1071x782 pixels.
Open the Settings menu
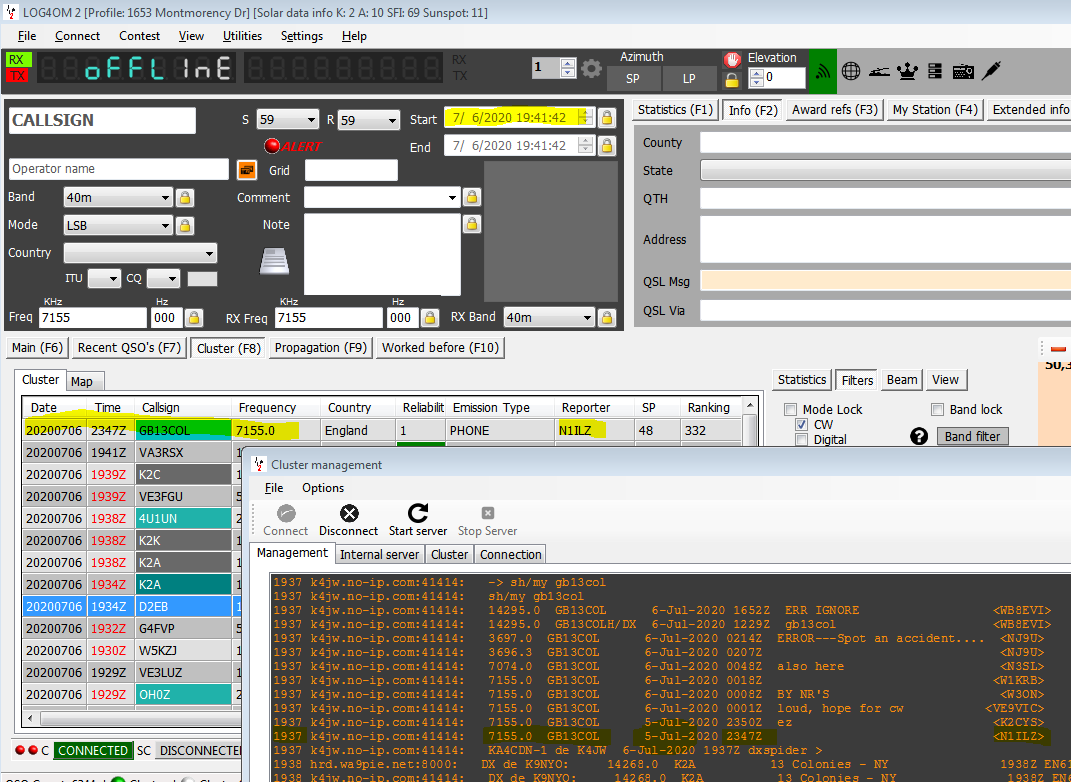[302, 36]
